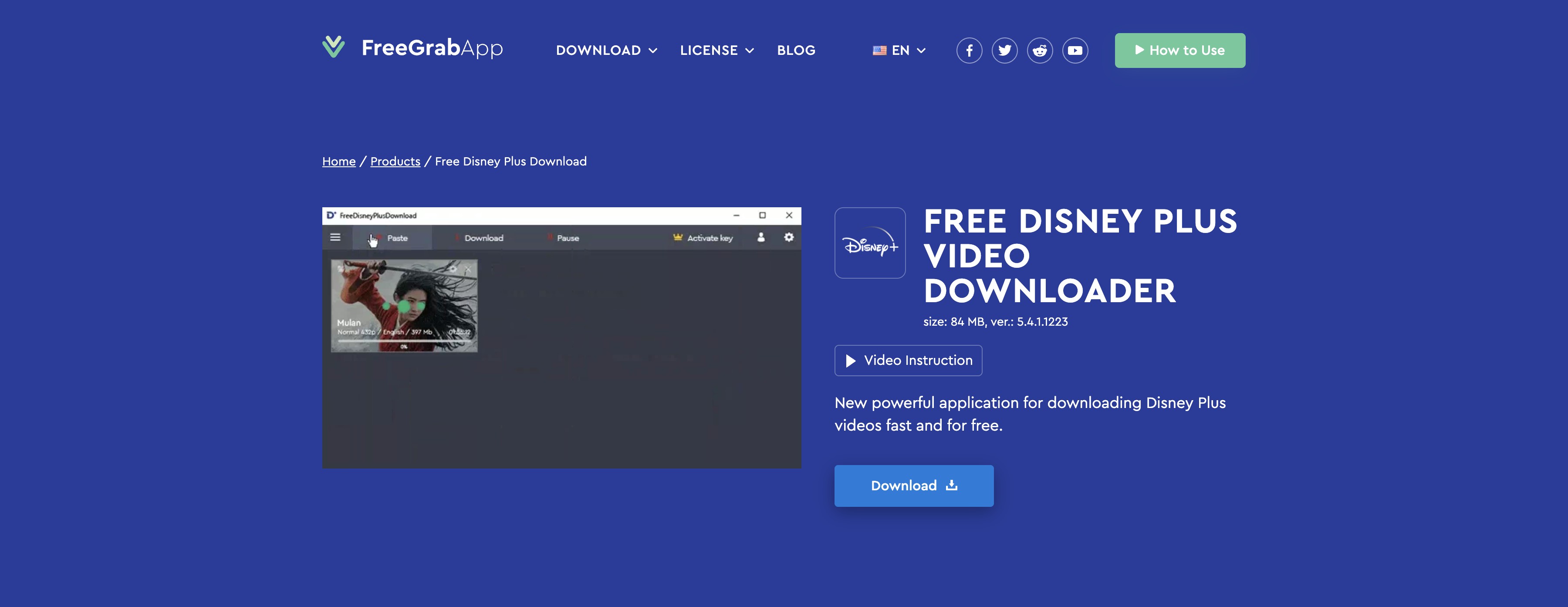Open Settings gear in FreeDisneyPlusDownload

click(x=788, y=238)
